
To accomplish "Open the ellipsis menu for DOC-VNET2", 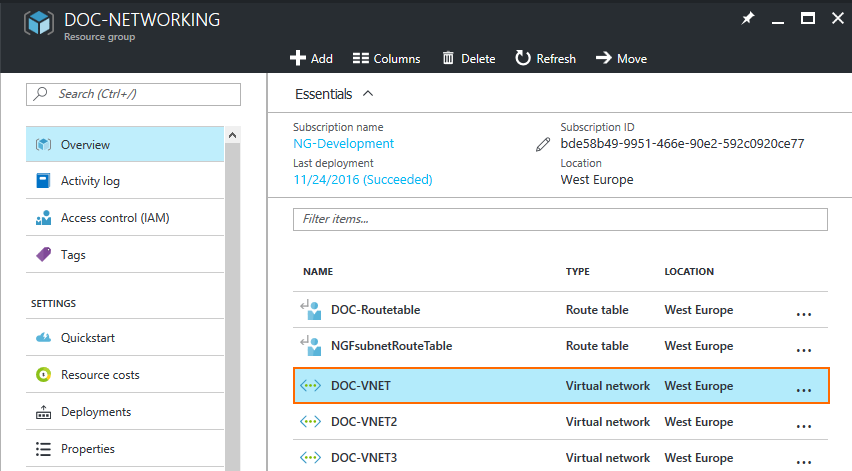I will [804, 426].
